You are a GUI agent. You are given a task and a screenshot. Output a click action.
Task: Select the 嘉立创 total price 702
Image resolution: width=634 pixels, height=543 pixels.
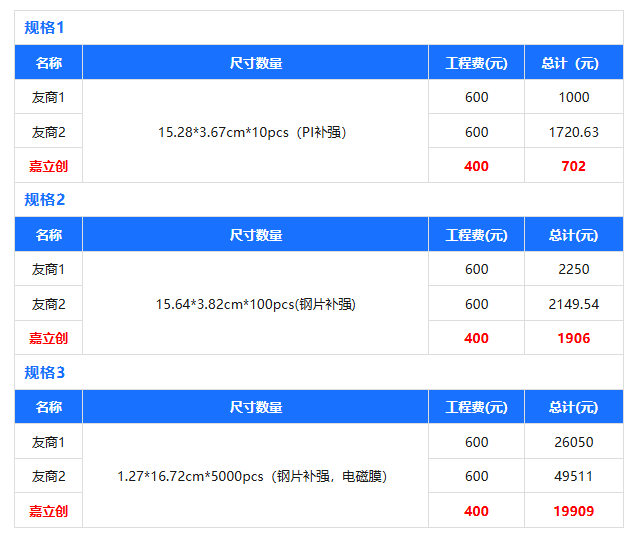click(573, 166)
